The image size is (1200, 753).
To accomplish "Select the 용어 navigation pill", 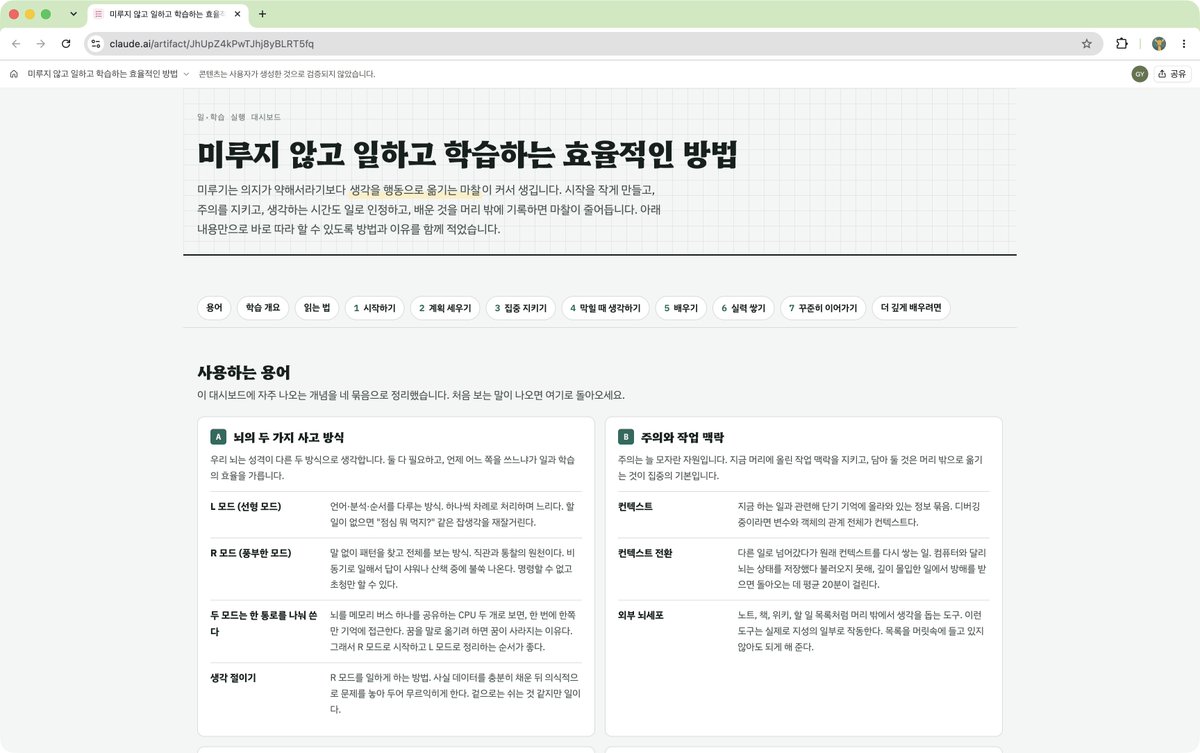I will pyautogui.click(x=214, y=308).
